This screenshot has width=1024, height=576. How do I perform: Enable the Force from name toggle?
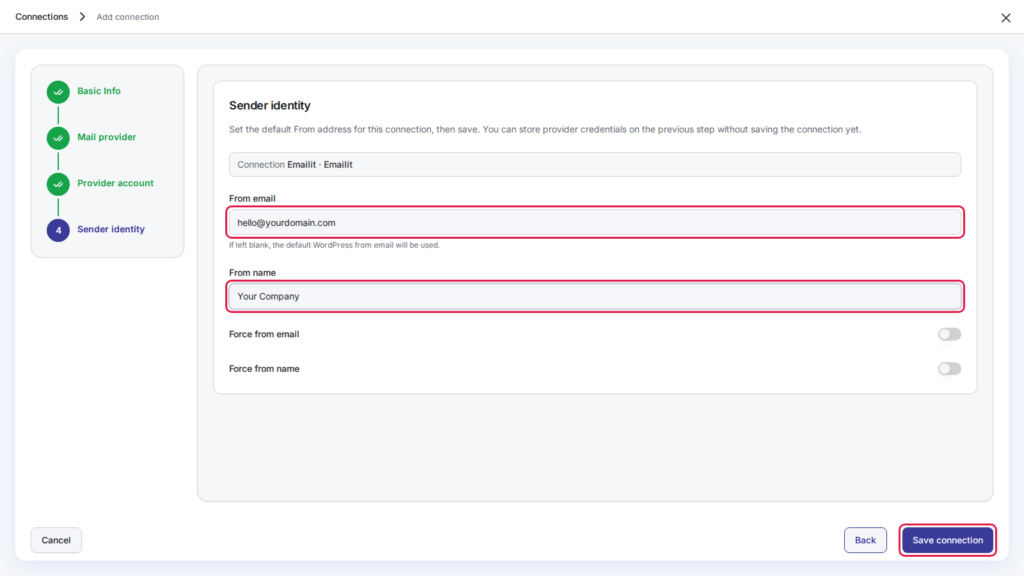click(950, 369)
